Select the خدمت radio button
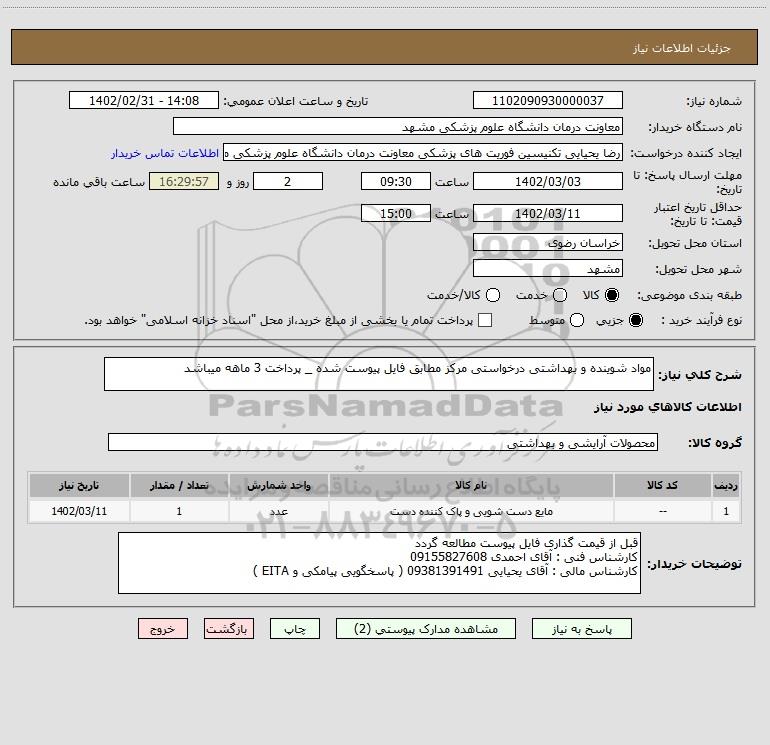This screenshot has width=770, height=745. click(560, 295)
